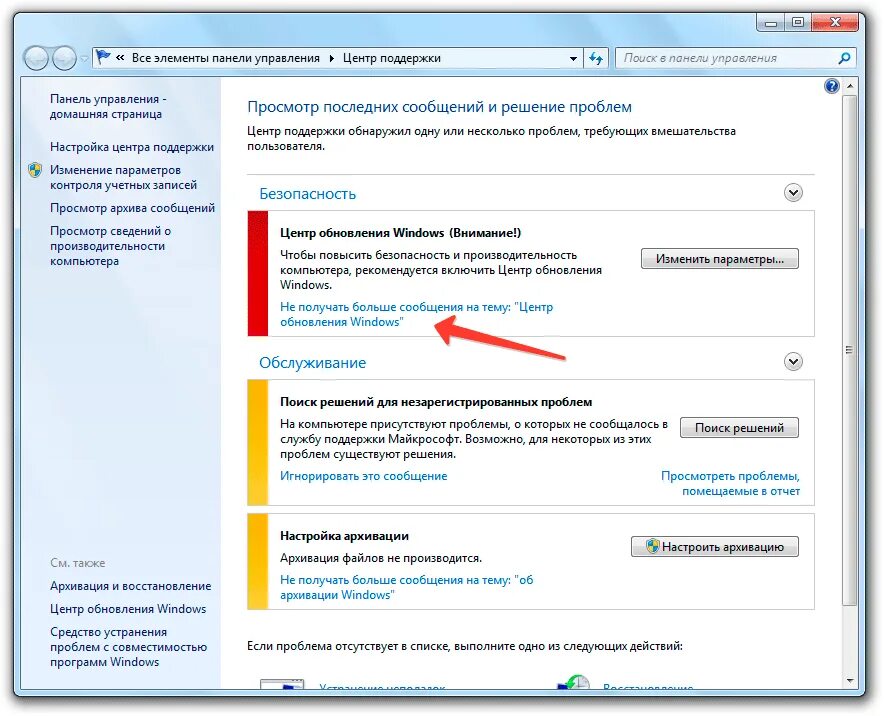
Task: Open the address bar history dropdown arrow
Action: pyautogui.click(x=573, y=59)
